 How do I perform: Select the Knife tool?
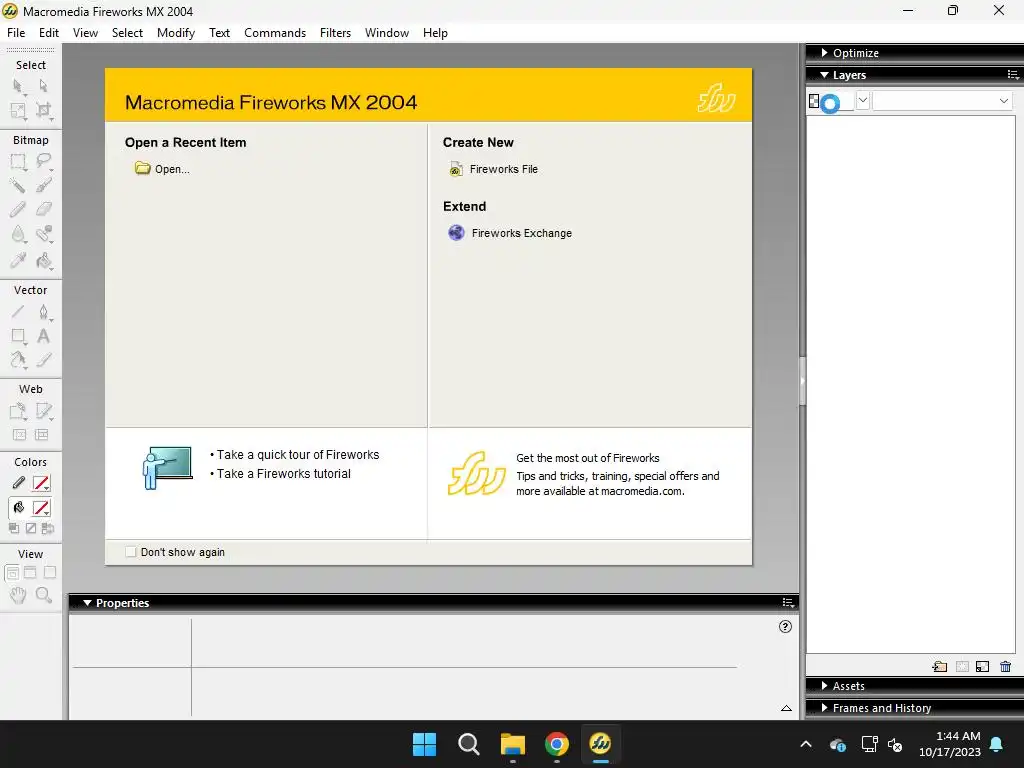click(x=43, y=360)
